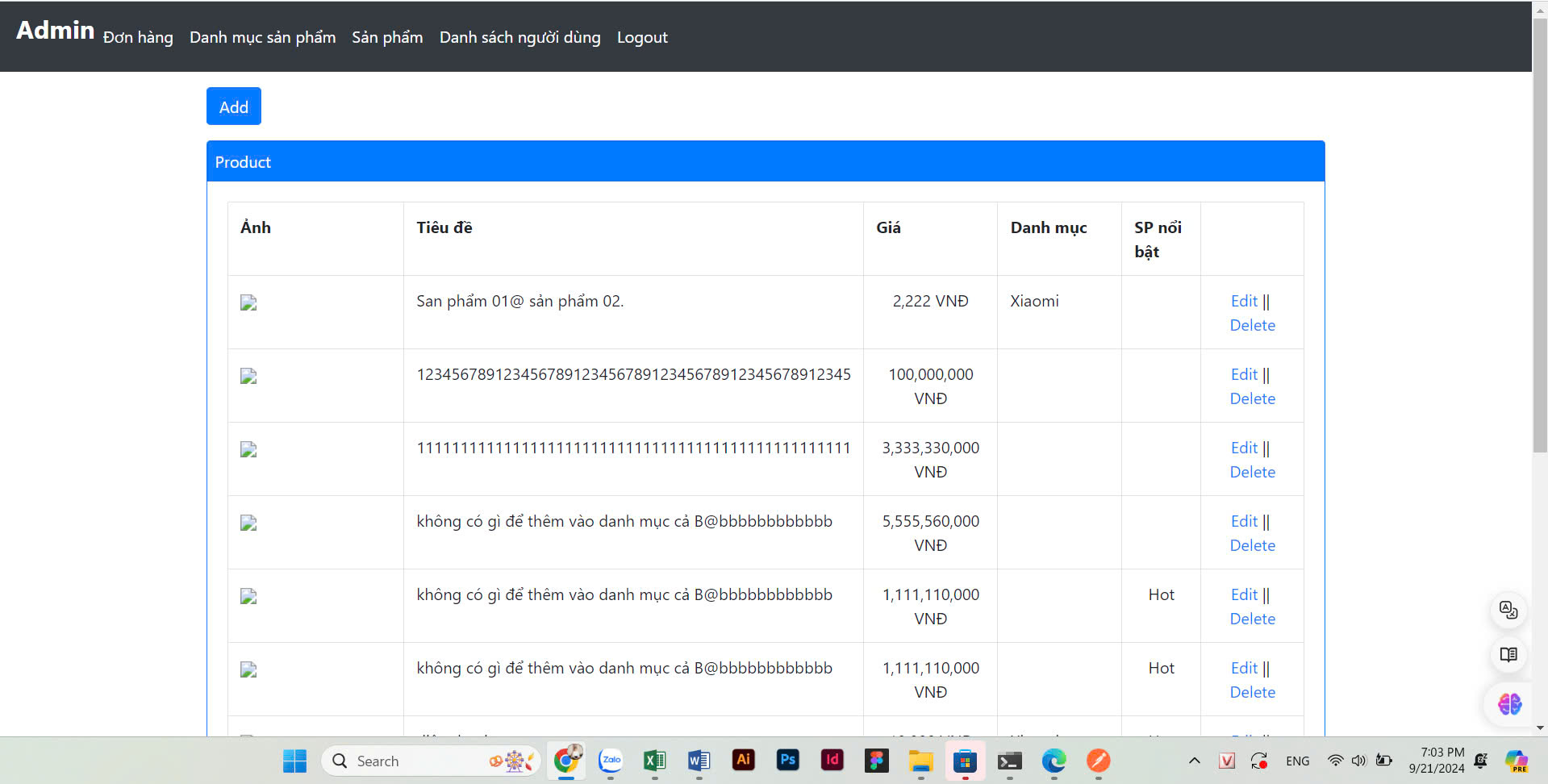Image resolution: width=1548 pixels, height=784 pixels.
Task: Edit the Xiaomi product row
Action: (x=1243, y=301)
